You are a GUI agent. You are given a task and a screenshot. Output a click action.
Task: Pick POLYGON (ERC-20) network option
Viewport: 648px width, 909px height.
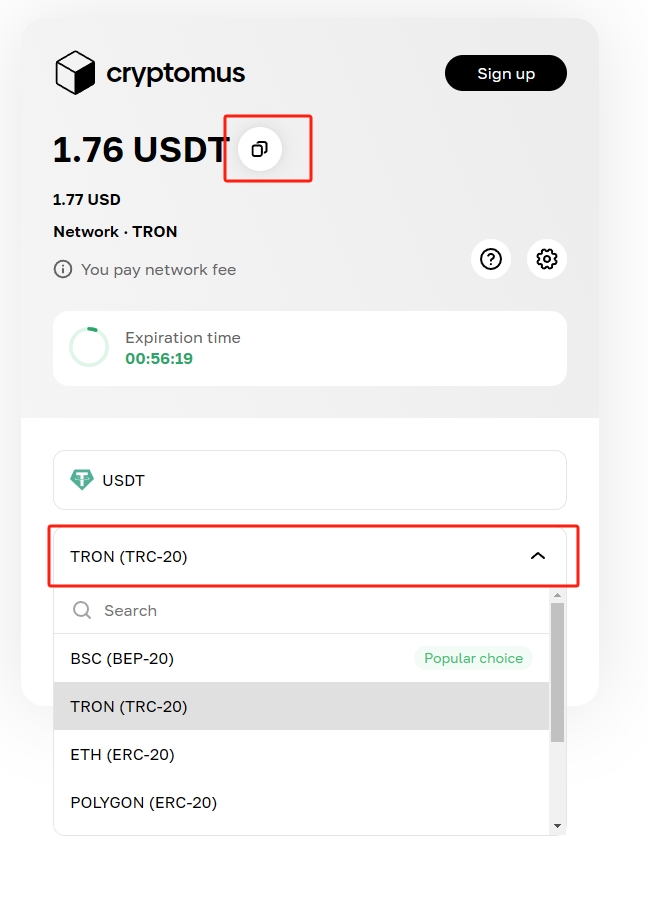143,802
